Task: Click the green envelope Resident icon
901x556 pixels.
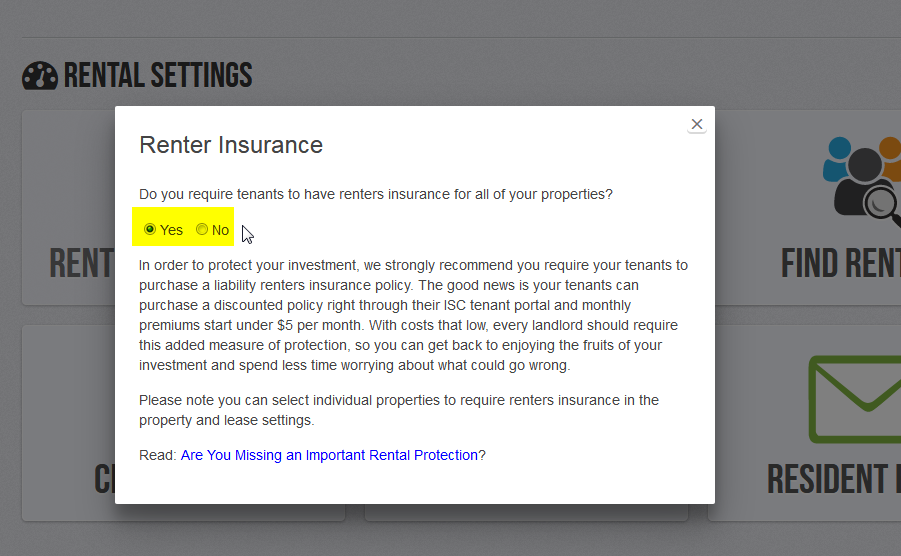Action: (x=855, y=399)
